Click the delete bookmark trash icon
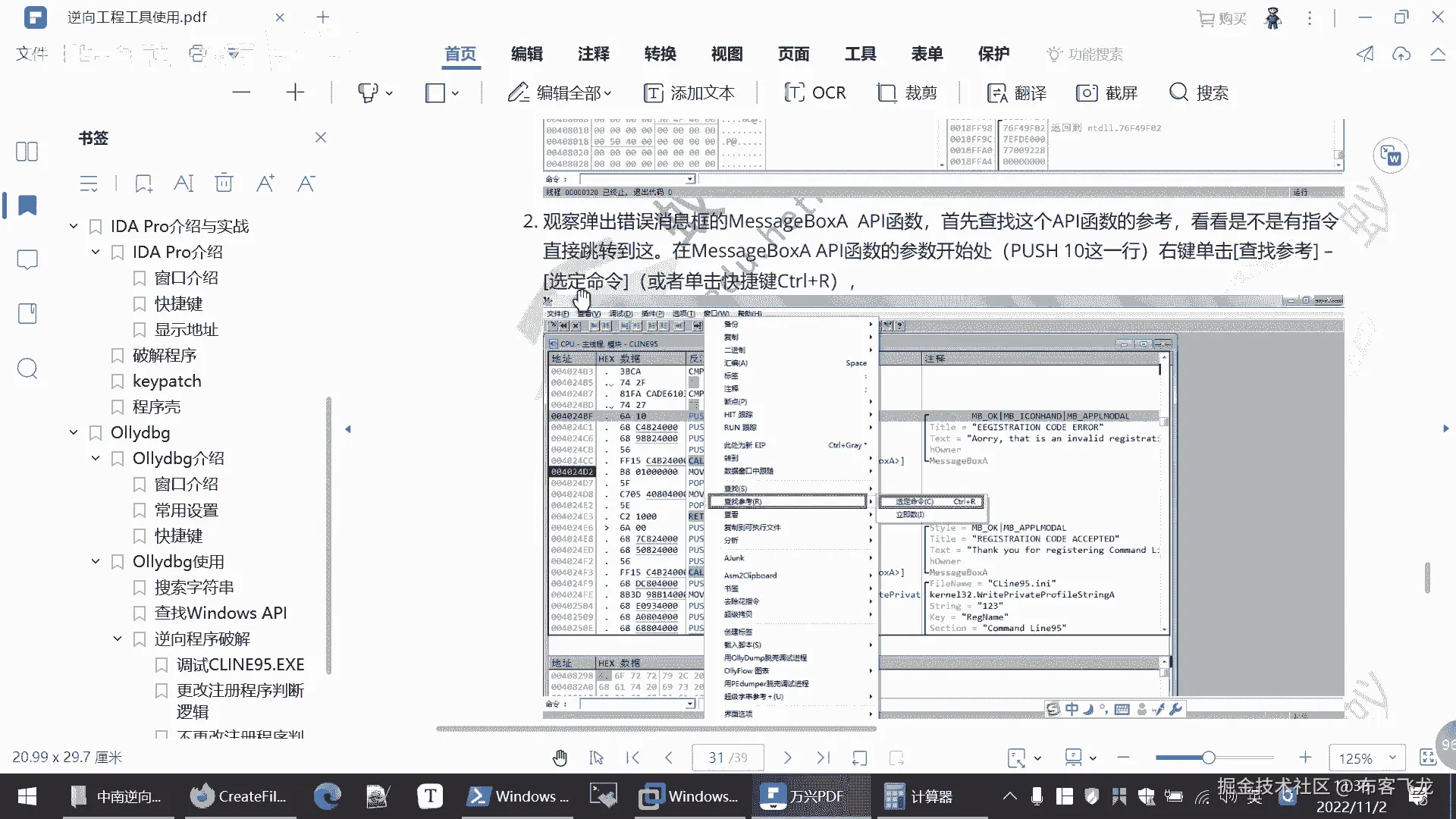Image resolution: width=1456 pixels, height=819 pixels. (x=224, y=183)
